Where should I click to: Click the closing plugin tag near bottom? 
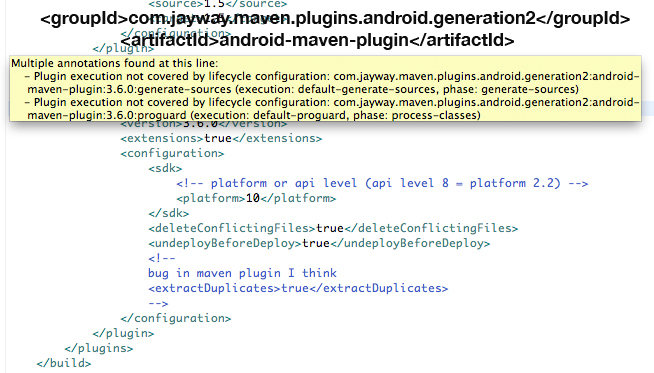tap(123, 333)
